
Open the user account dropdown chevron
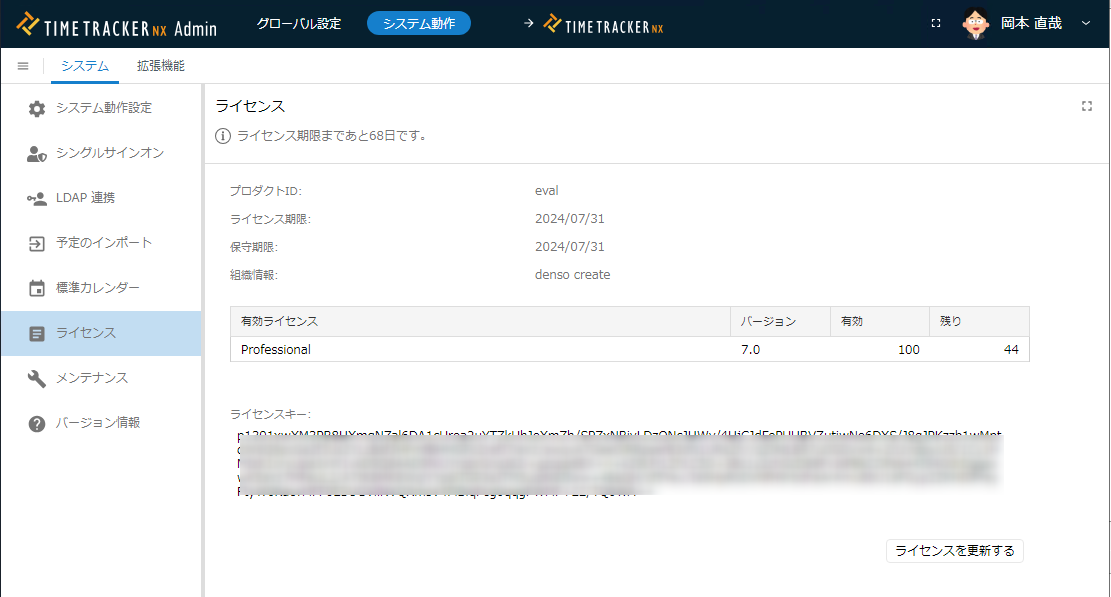[x=1086, y=23]
